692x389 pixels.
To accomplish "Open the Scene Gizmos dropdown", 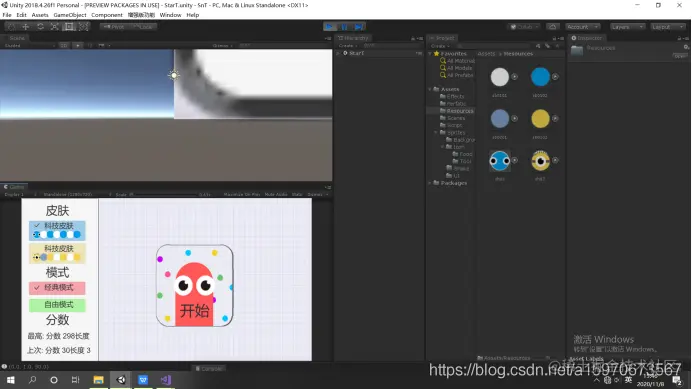I will 222,45.
